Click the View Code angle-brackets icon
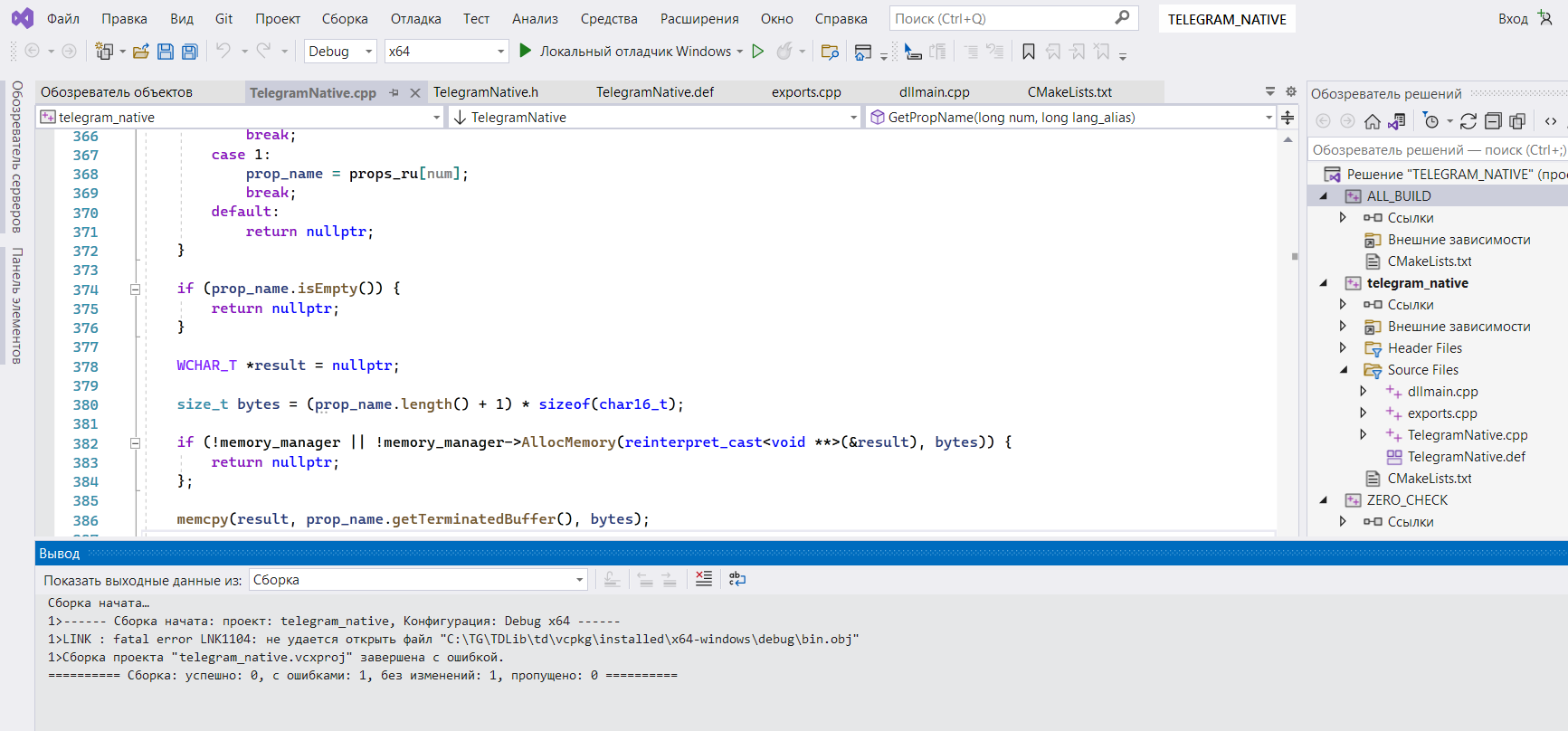This screenshot has width=1568, height=731. (1551, 121)
